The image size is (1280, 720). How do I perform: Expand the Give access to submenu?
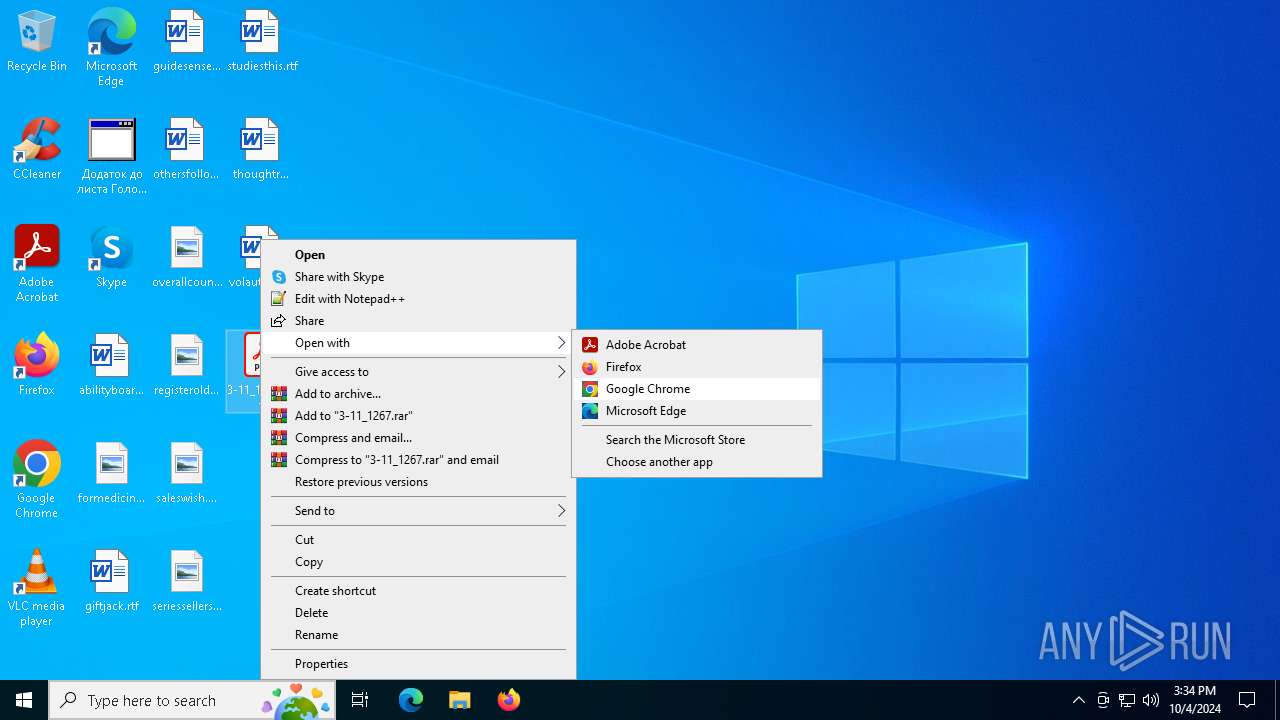[x=418, y=372]
